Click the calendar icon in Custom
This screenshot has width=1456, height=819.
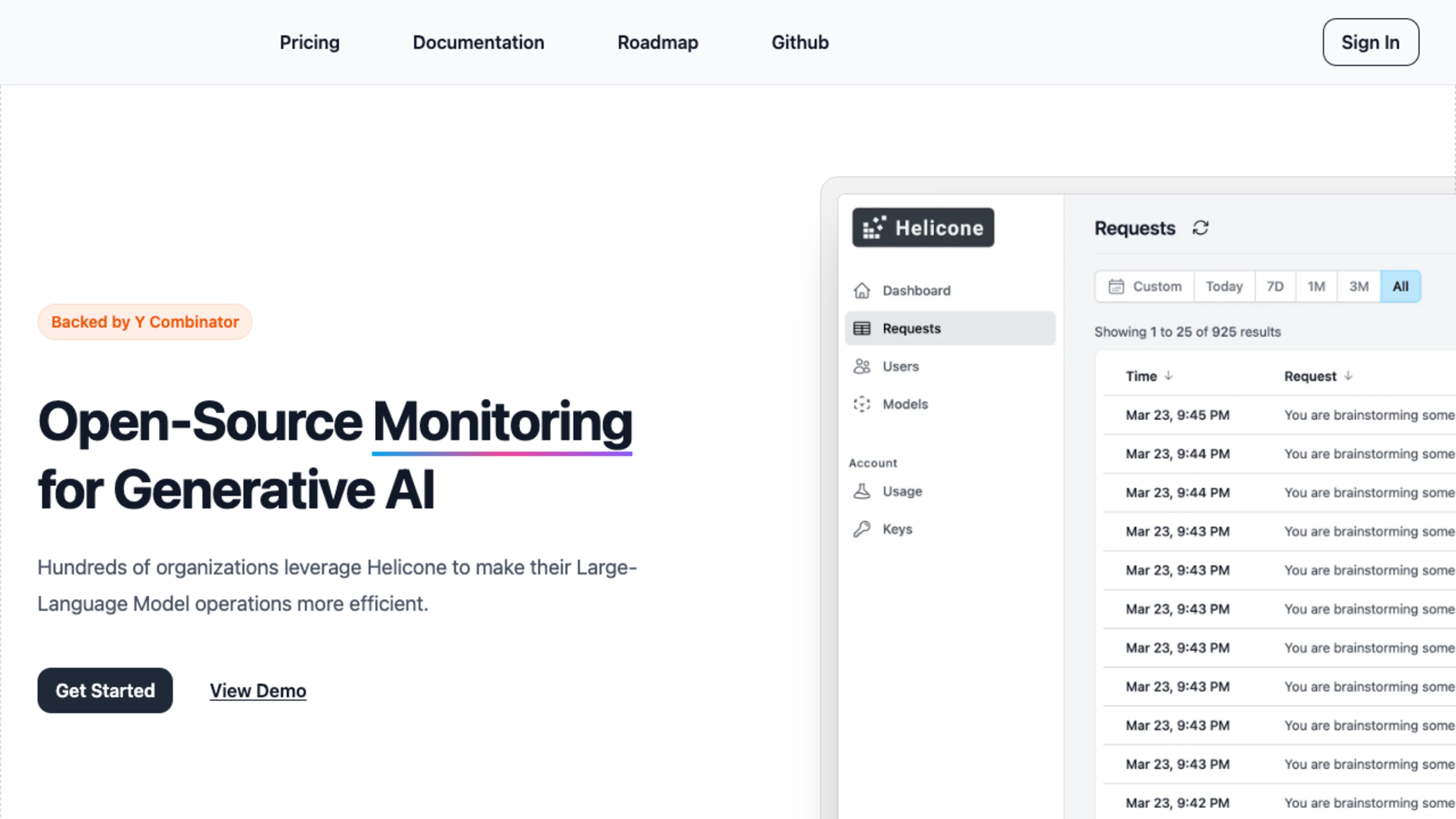pyautogui.click(x=1116, y=287)
